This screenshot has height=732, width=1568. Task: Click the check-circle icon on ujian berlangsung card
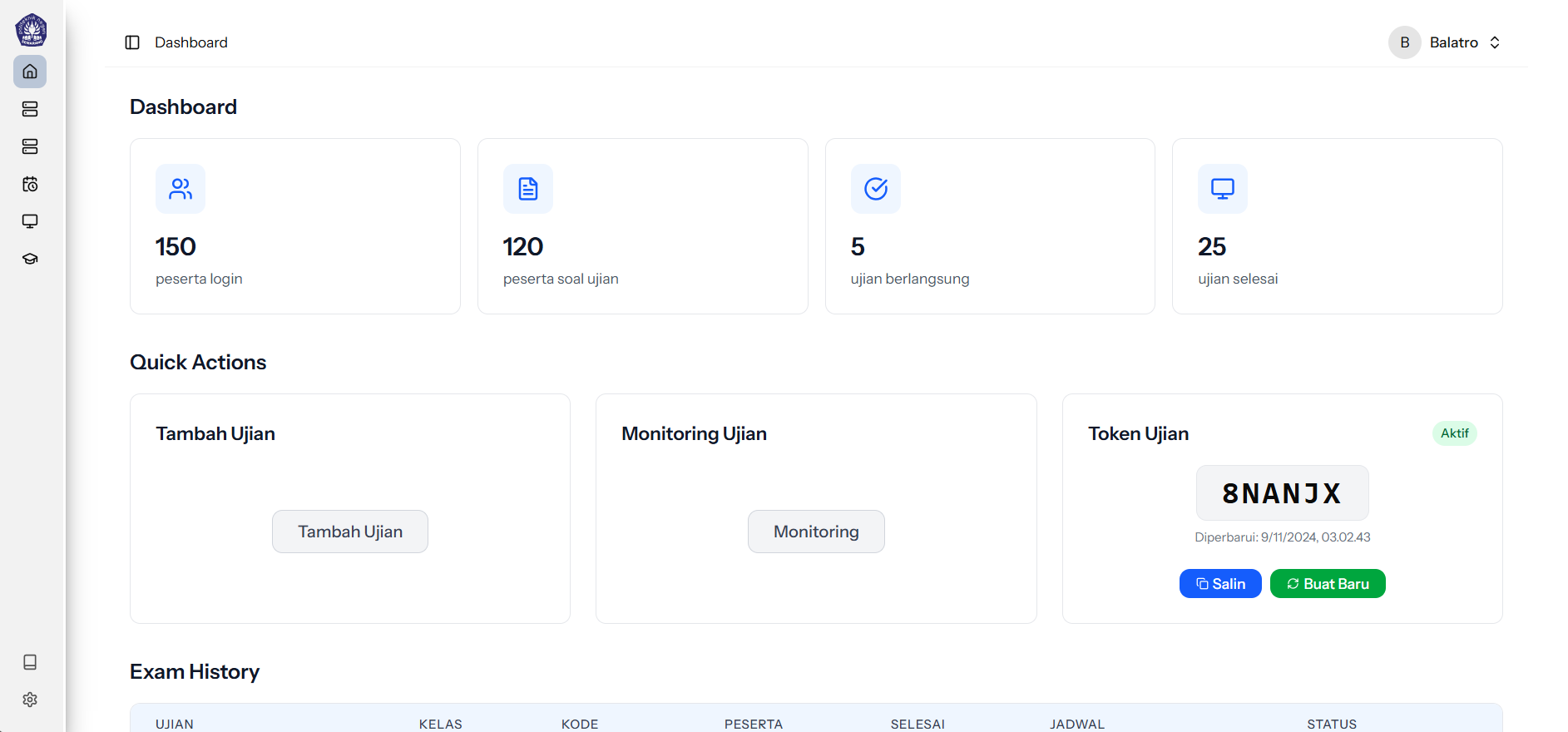[x=876, y=189]
